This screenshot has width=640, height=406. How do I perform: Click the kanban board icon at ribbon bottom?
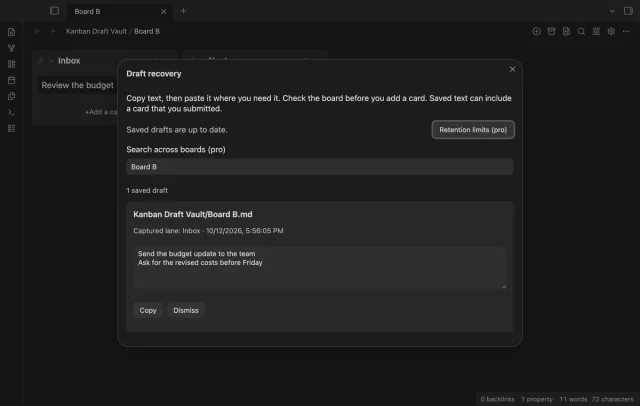pos(11,128)
